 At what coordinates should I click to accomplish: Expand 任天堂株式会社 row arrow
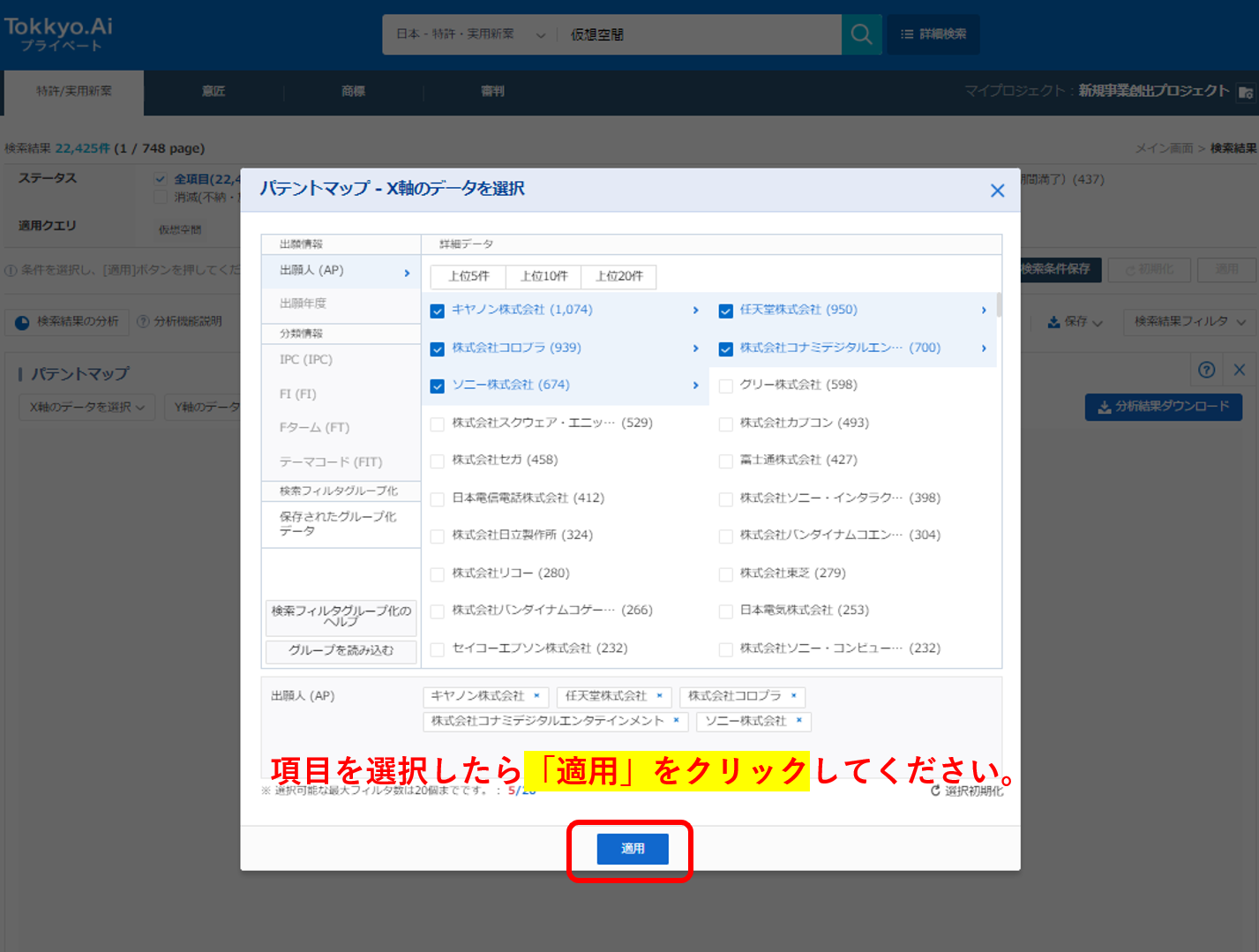984,310
